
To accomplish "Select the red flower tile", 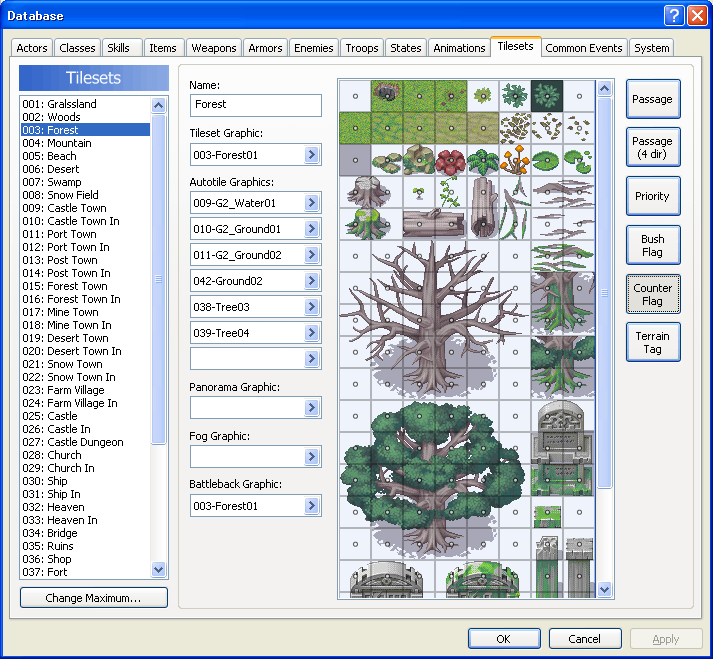I will click(451, 160).
